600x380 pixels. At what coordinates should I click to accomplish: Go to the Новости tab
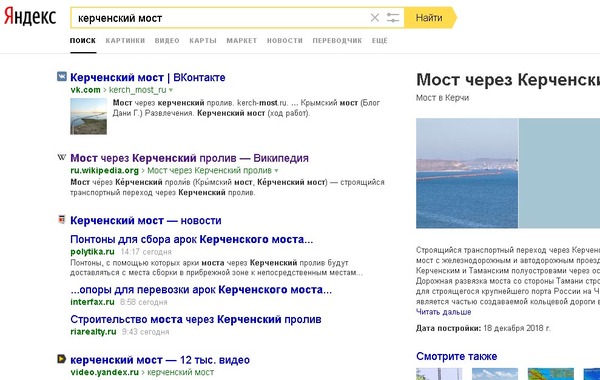point(285,41)
